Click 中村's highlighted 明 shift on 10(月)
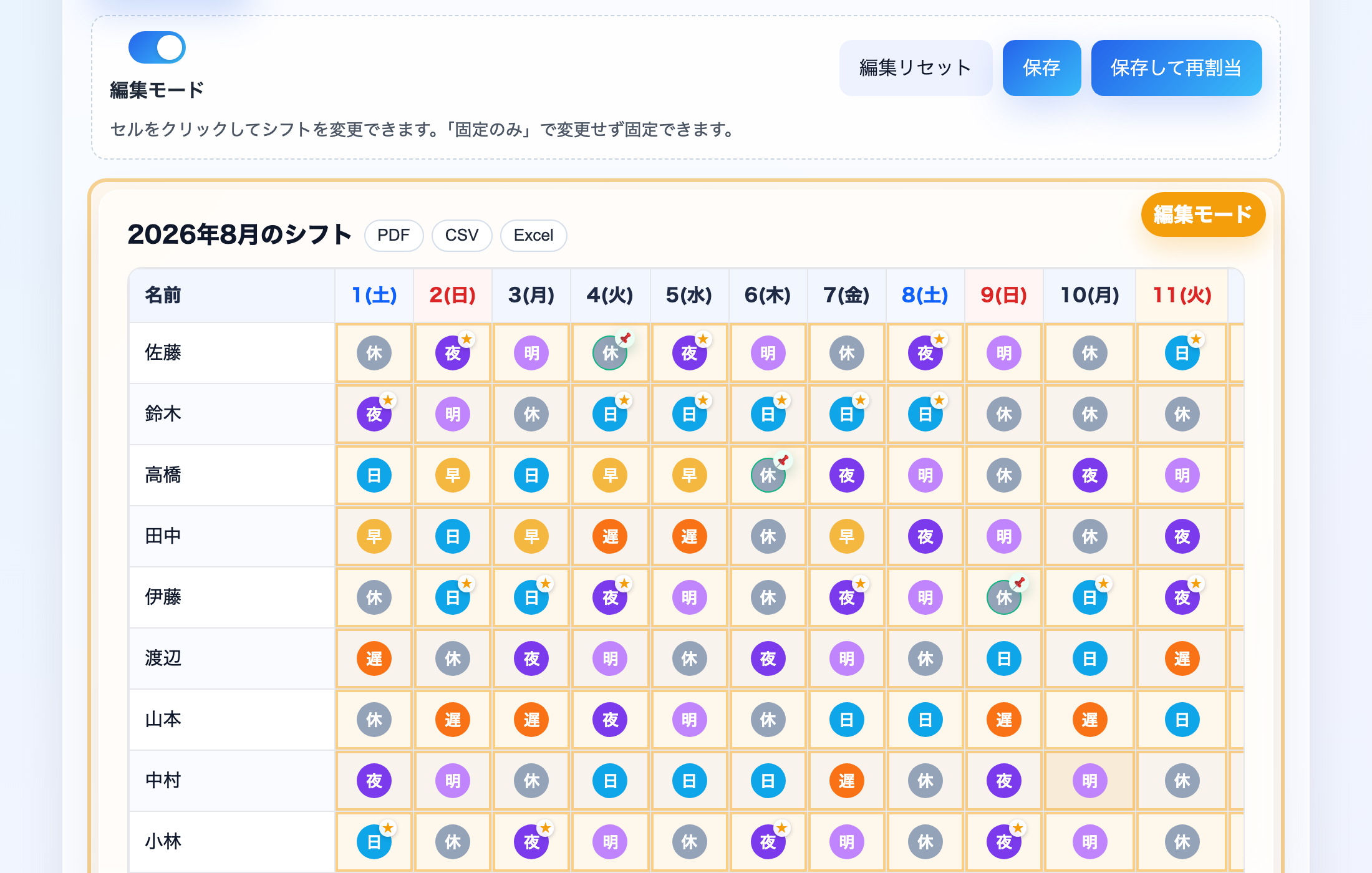1372x873 pixels. pyautogui.click(x=1090, y=781)
